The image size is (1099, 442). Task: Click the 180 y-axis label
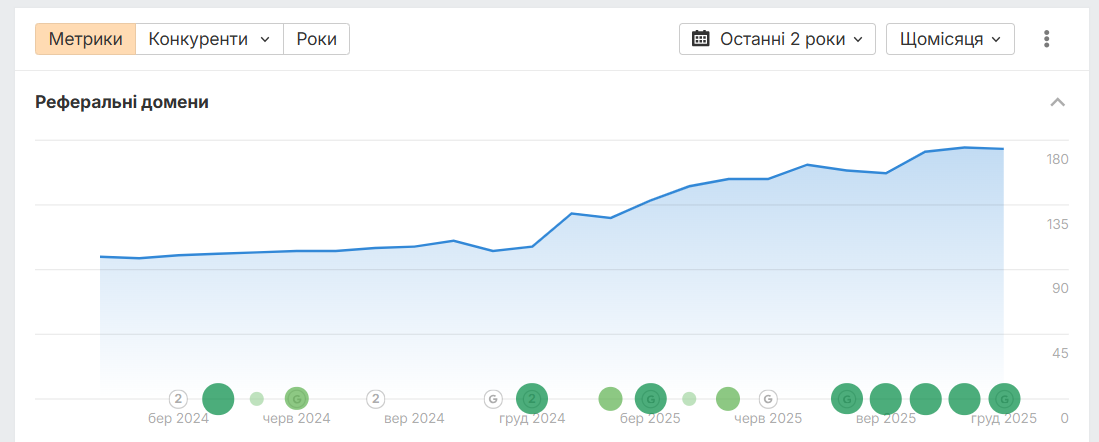point(1057,160)
